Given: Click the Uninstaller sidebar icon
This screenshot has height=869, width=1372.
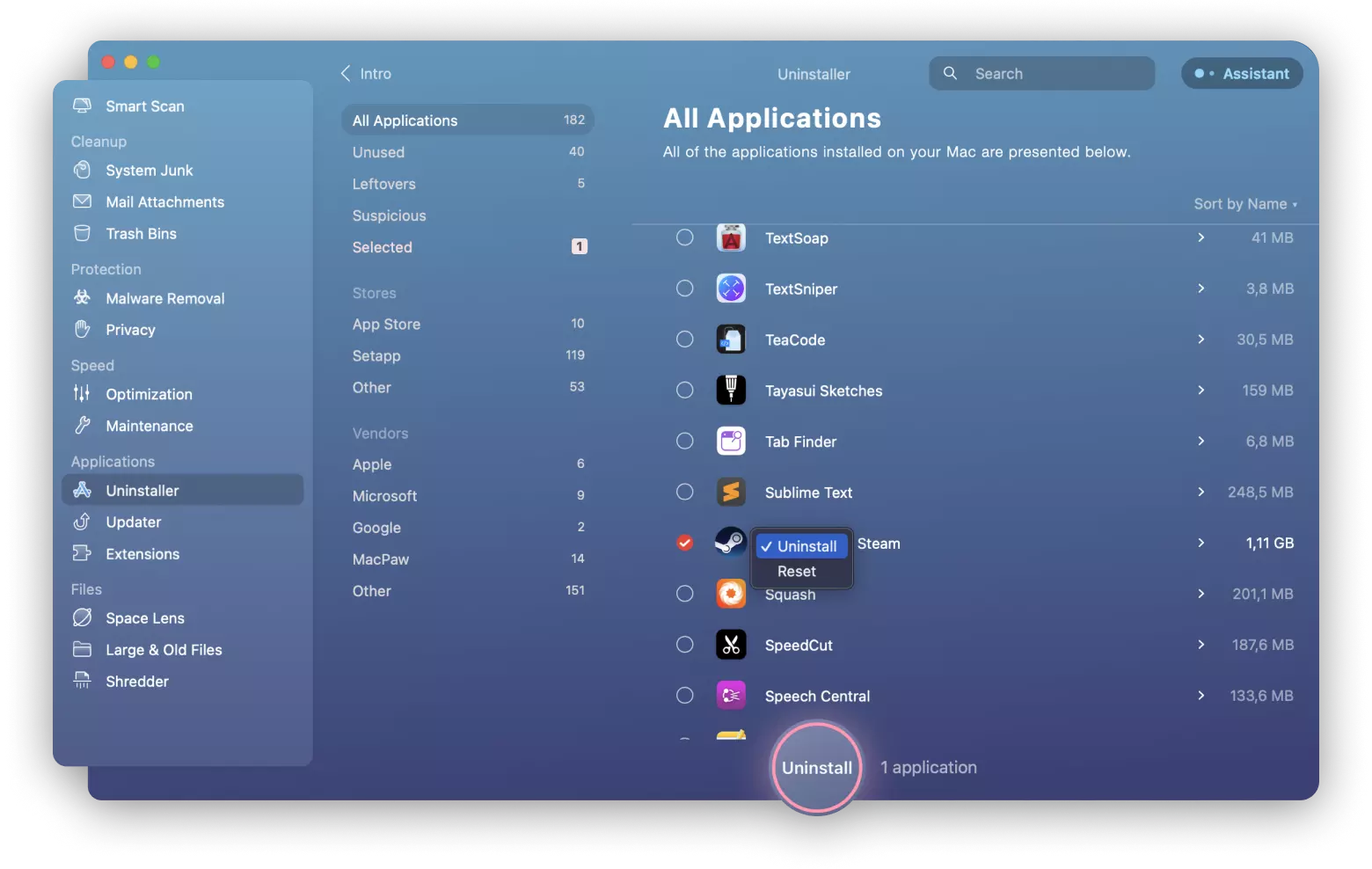Looking at the screenshot, I should [x=82, y=490].
